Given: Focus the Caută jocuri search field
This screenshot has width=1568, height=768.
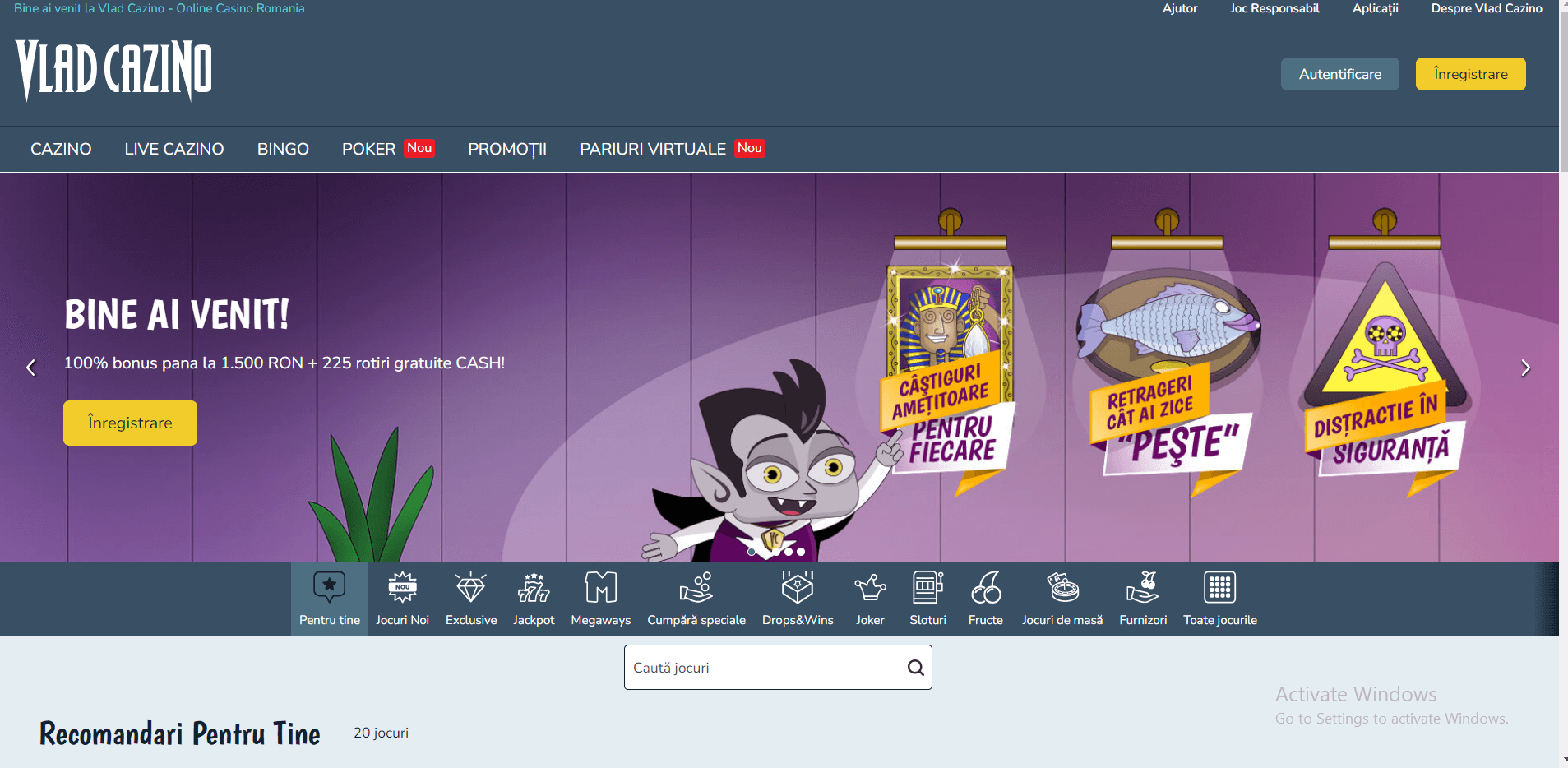Looking at the screenshot, I should (778, 668).
